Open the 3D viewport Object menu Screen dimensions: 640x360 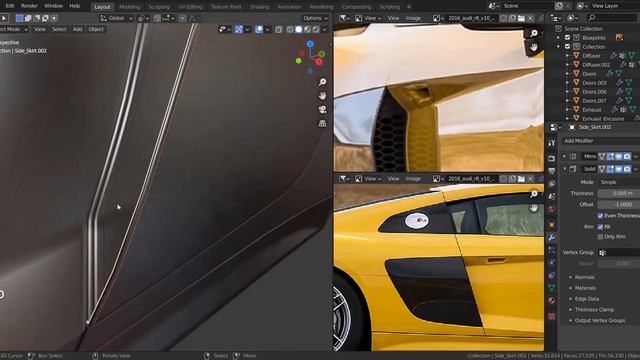coord(96,29)
